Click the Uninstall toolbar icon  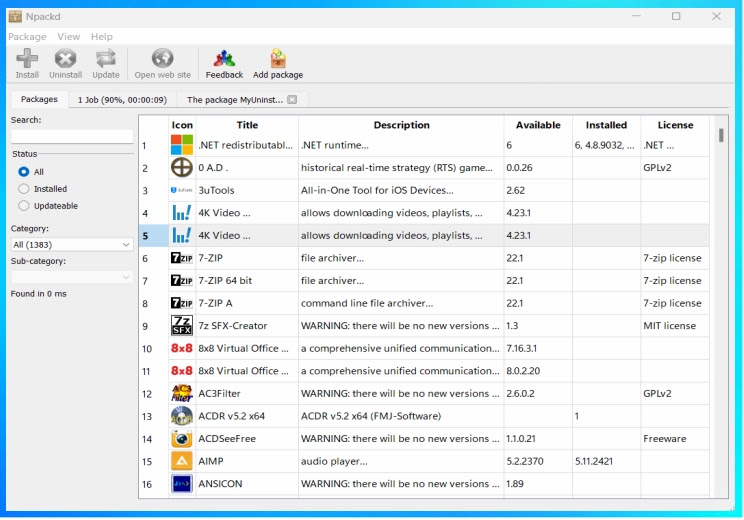[65, 58]
